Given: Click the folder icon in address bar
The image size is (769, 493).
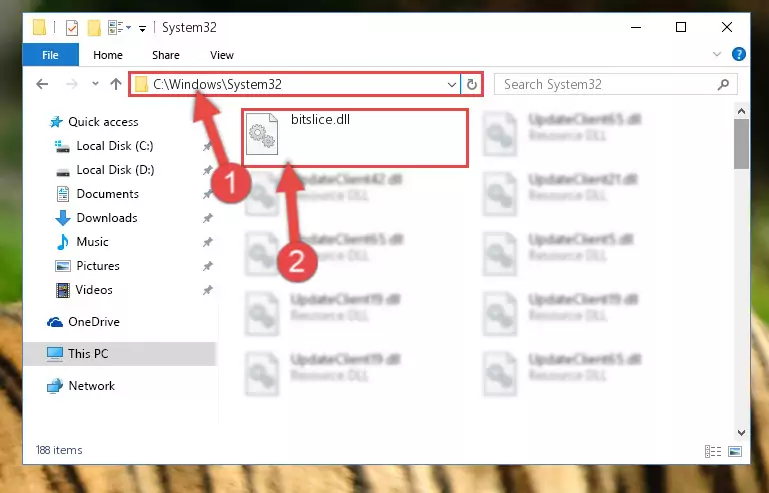Looking at the screenshot, I should click(141, 84).
